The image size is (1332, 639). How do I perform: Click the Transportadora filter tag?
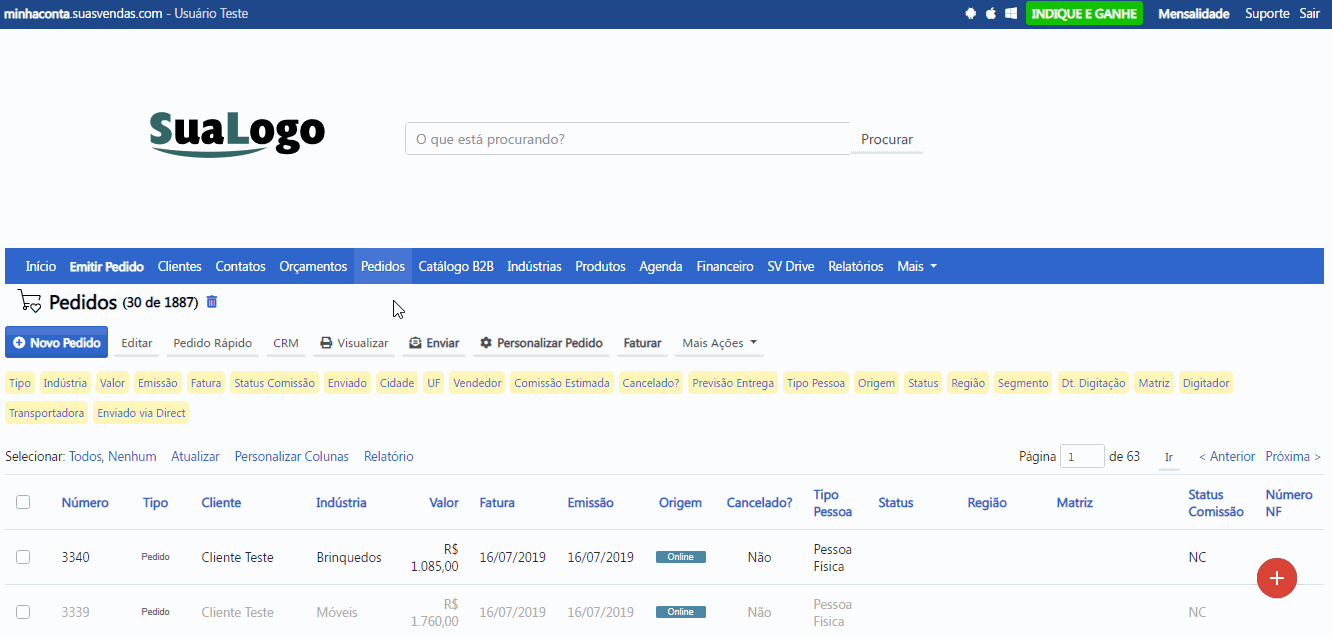[47, 413]
